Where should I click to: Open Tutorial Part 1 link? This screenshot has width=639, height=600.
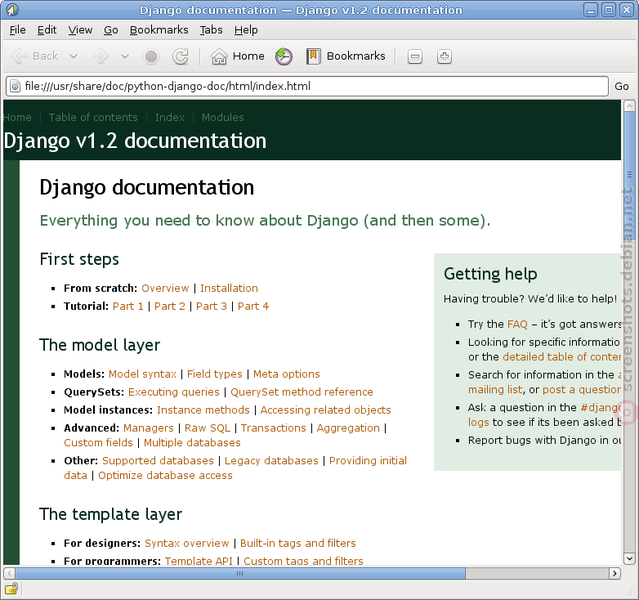128,306
